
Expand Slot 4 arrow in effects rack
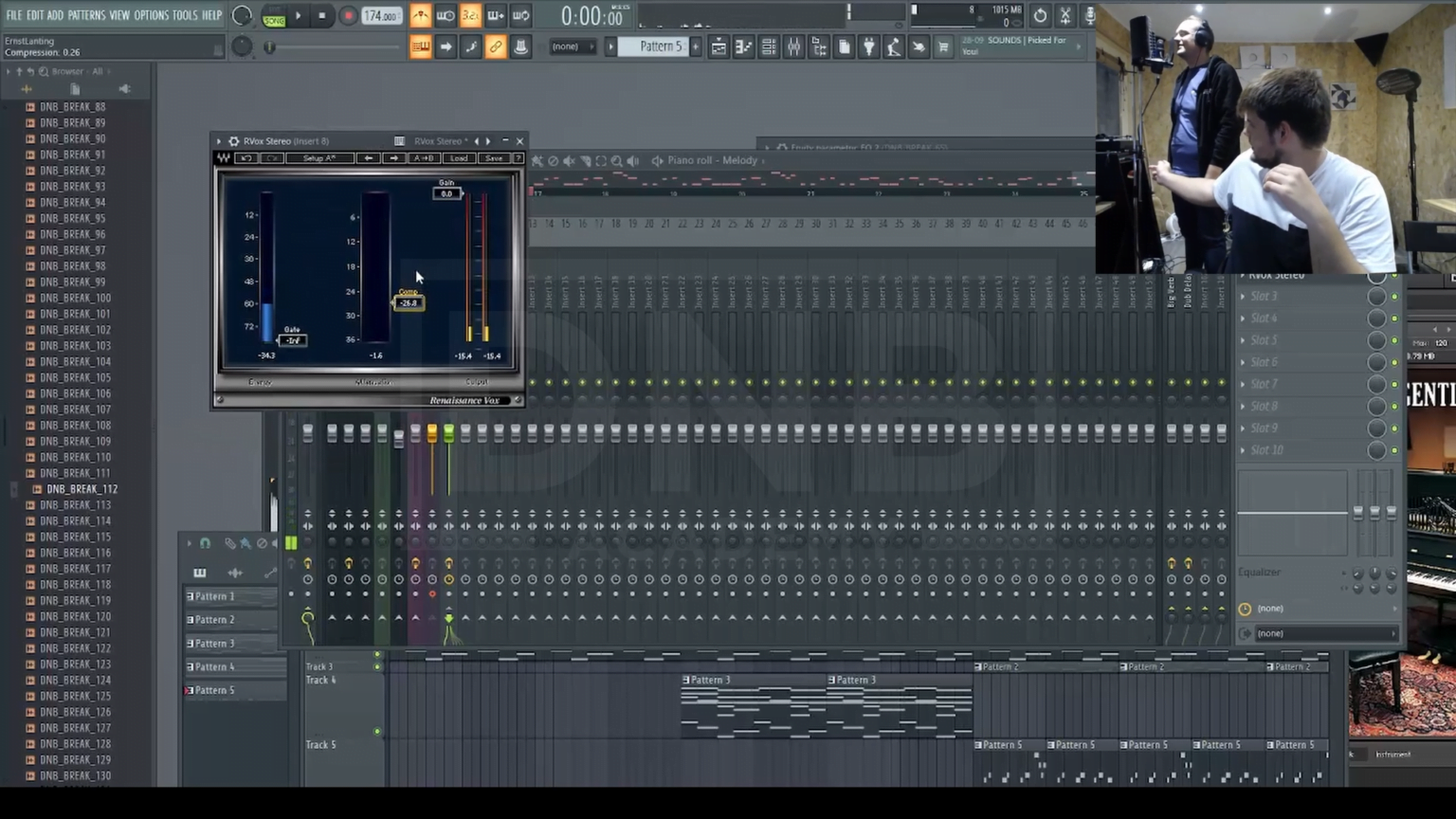point(1243,318)
